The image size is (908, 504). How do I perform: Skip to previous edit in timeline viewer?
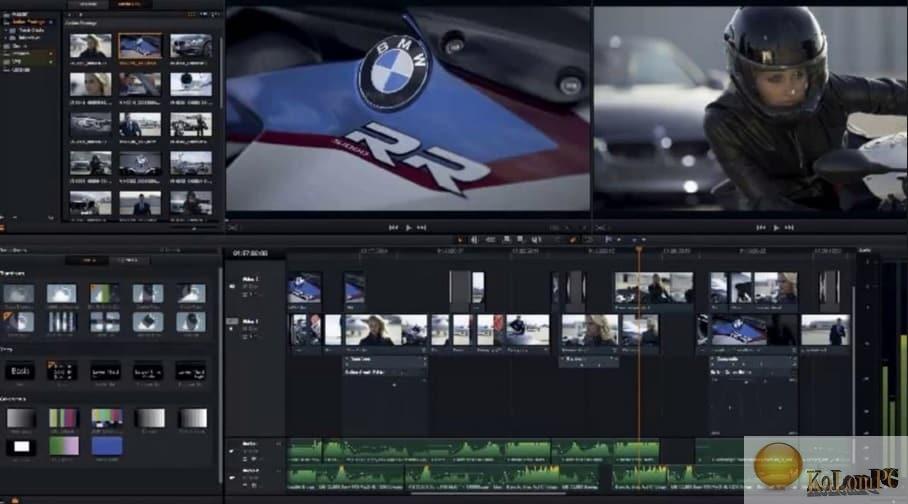click(761, 228)
